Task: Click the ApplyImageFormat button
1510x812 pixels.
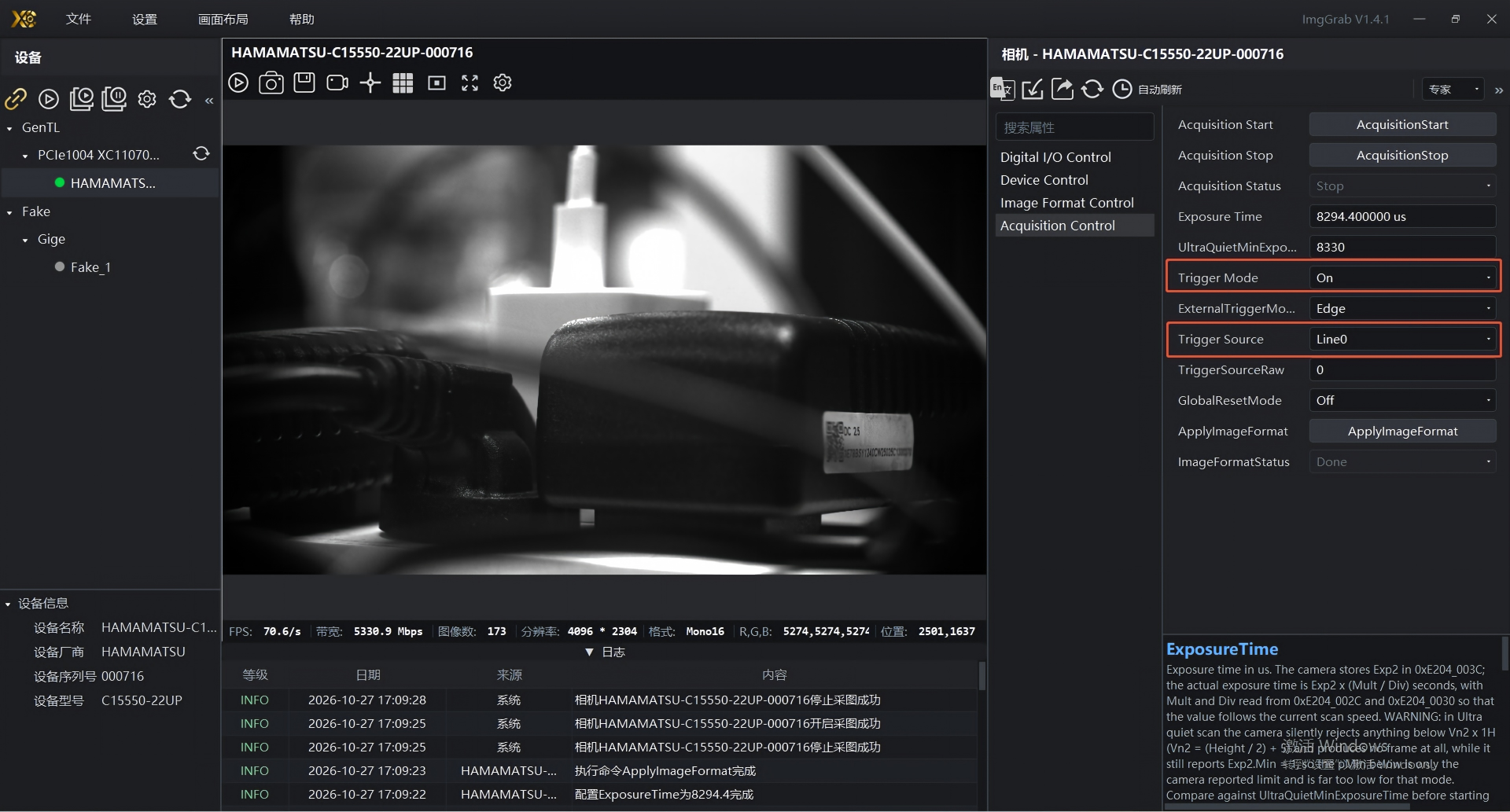Action: click(1402, 431)
